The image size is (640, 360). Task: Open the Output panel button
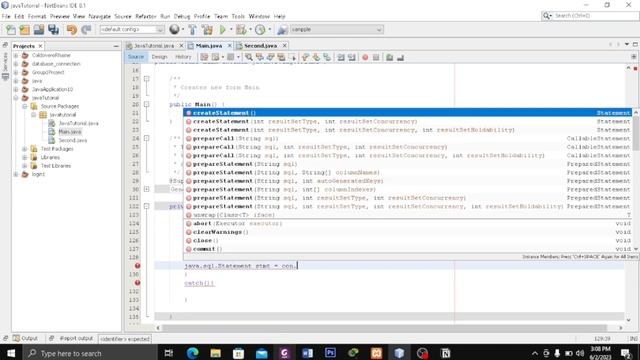(x=25, y=338)
